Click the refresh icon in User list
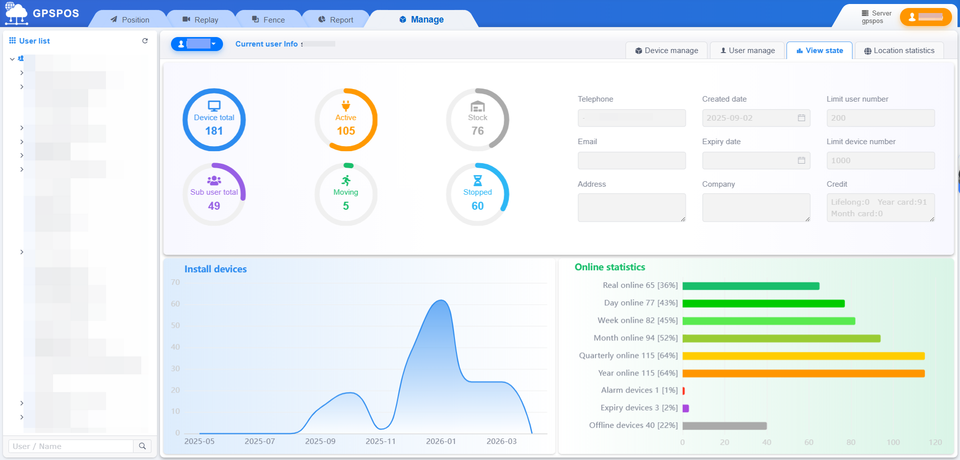Image resolution: width=960 pixels, height=460 pixels. (145, 41)
